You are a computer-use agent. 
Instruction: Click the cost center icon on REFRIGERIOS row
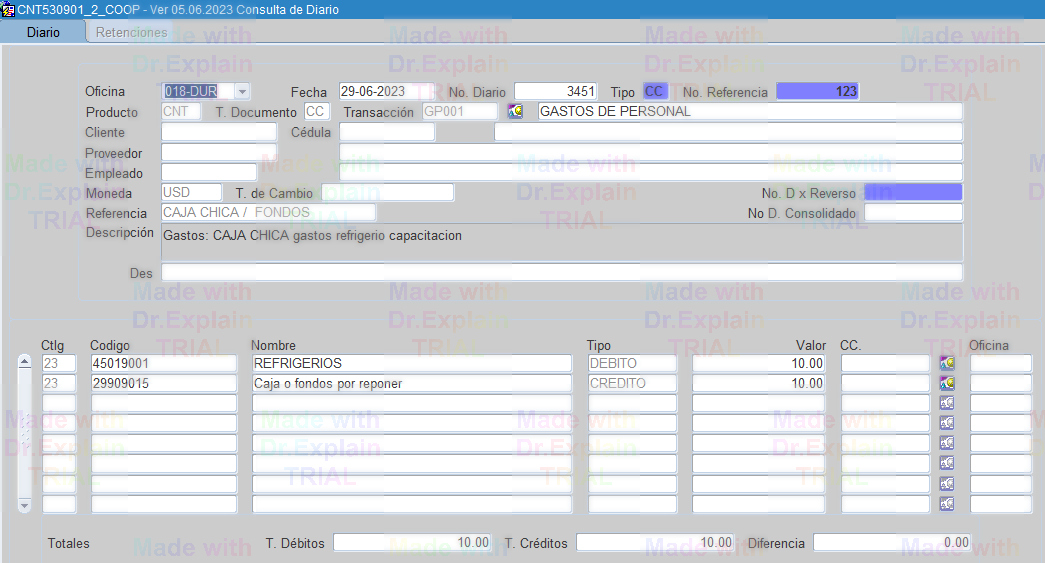tap(947, 363)
